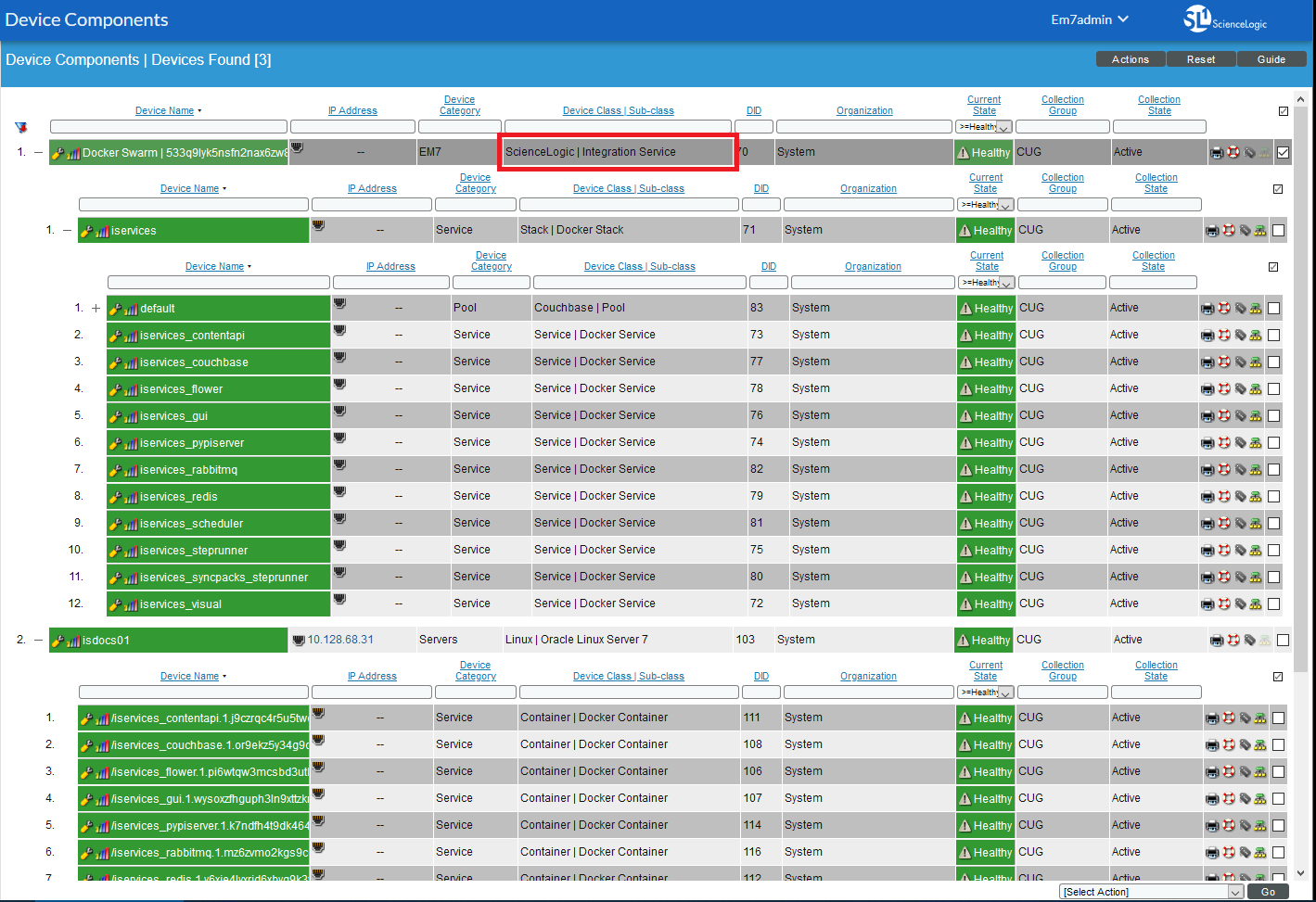Image resolution: width=1316 pixels, height=902 pixels.
Task: Click the Reset button
Action: [x=1200, y=59]
